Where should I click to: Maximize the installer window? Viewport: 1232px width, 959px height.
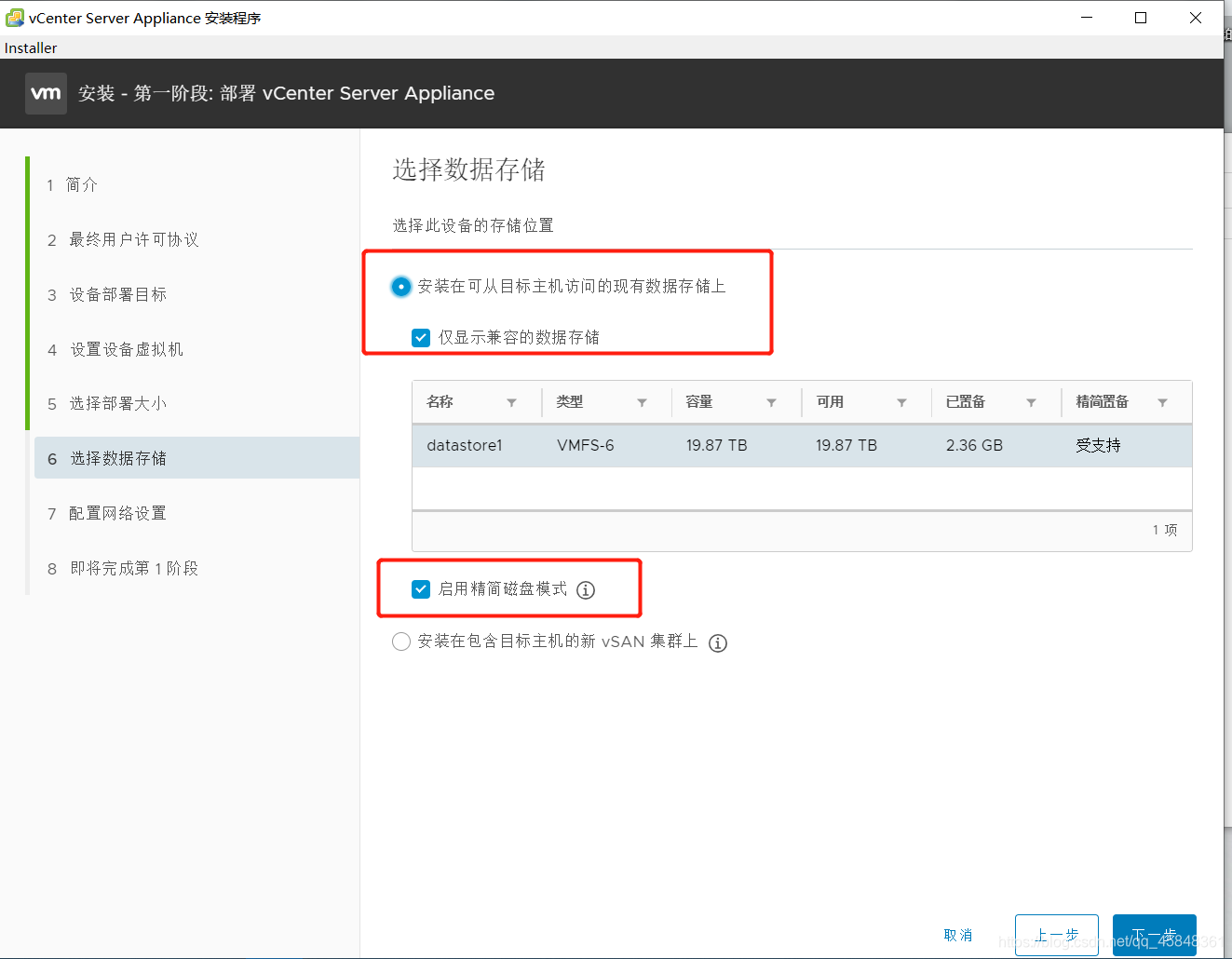pos(1141,18)
